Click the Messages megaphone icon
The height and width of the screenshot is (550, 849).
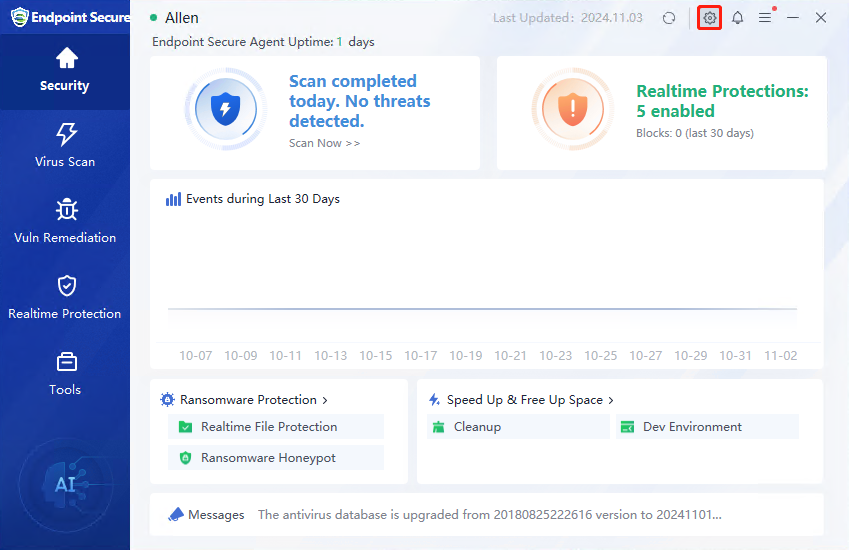(176, 514)
